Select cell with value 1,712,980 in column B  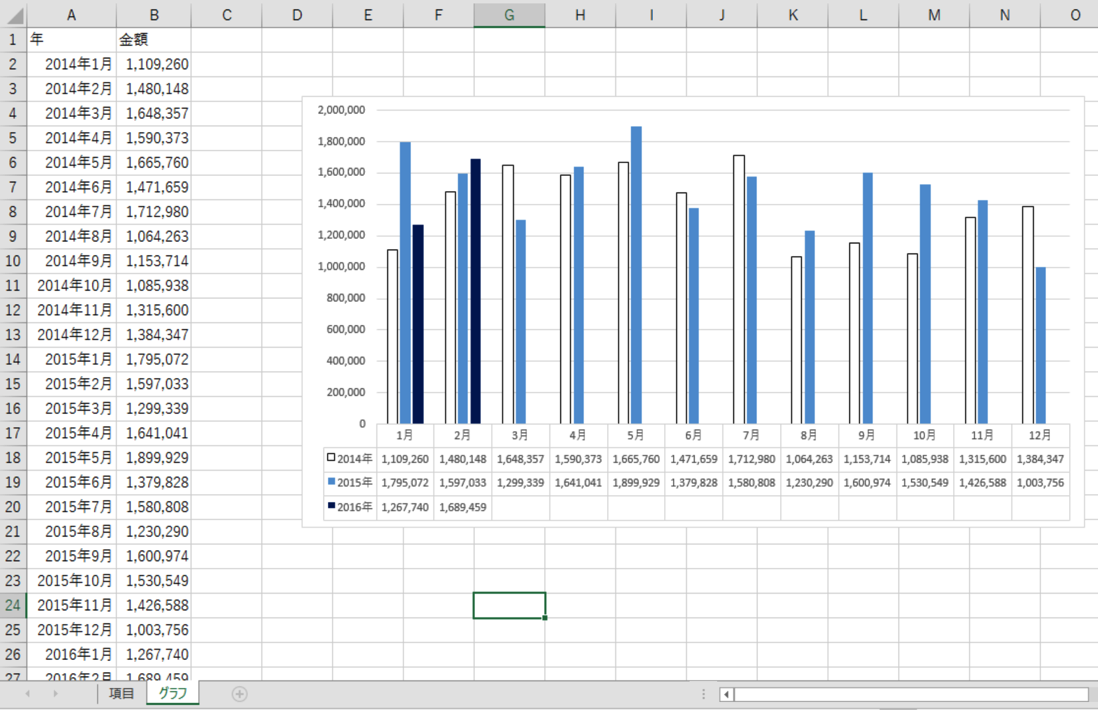click(x=154, y=212)
